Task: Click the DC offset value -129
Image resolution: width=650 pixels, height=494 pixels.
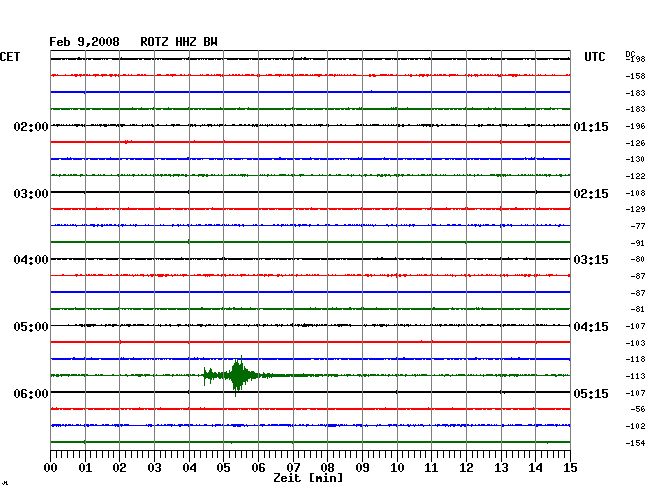Action: coord(635,209)
